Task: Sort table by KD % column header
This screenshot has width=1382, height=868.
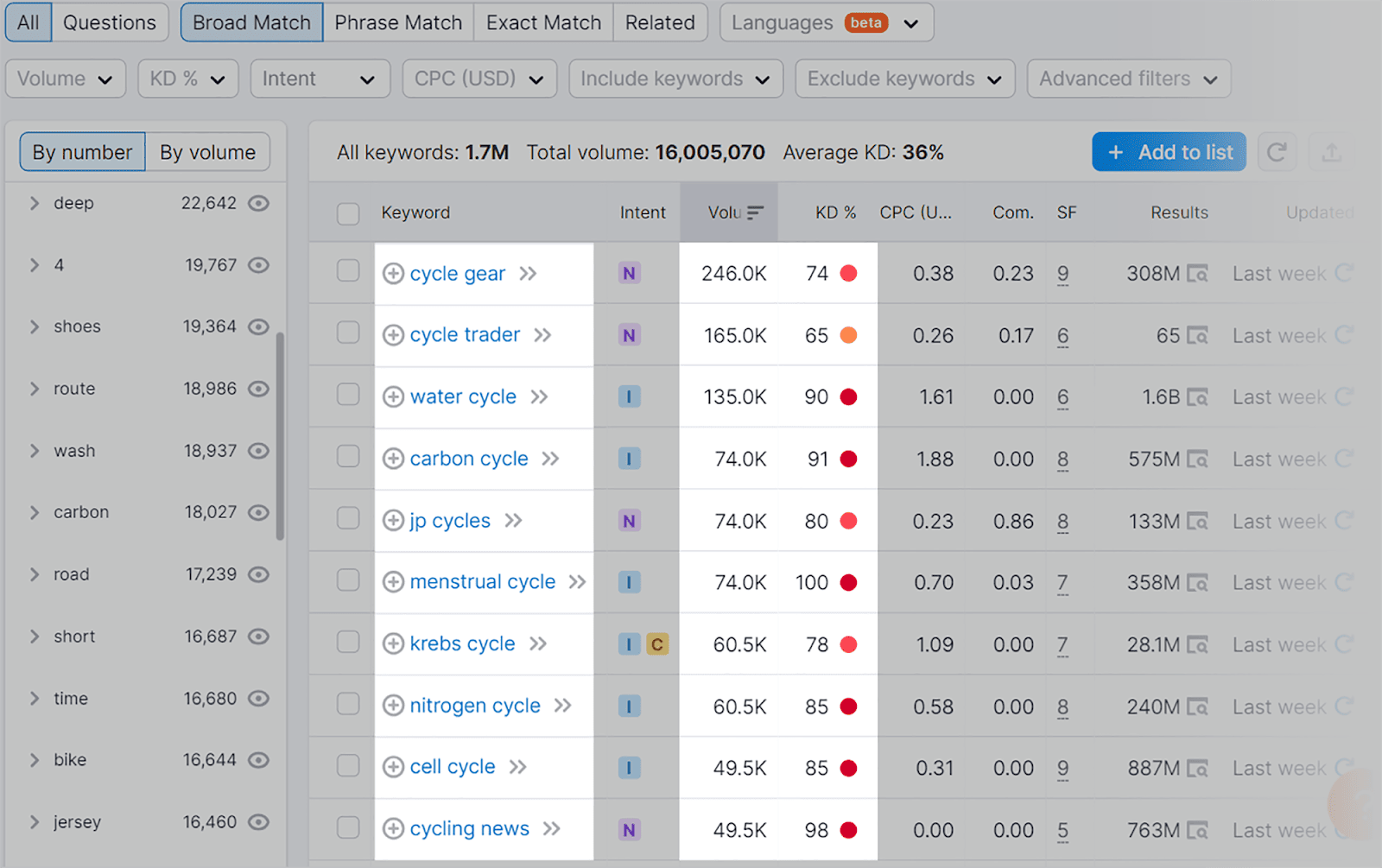Action: click(x=835, y=212)
